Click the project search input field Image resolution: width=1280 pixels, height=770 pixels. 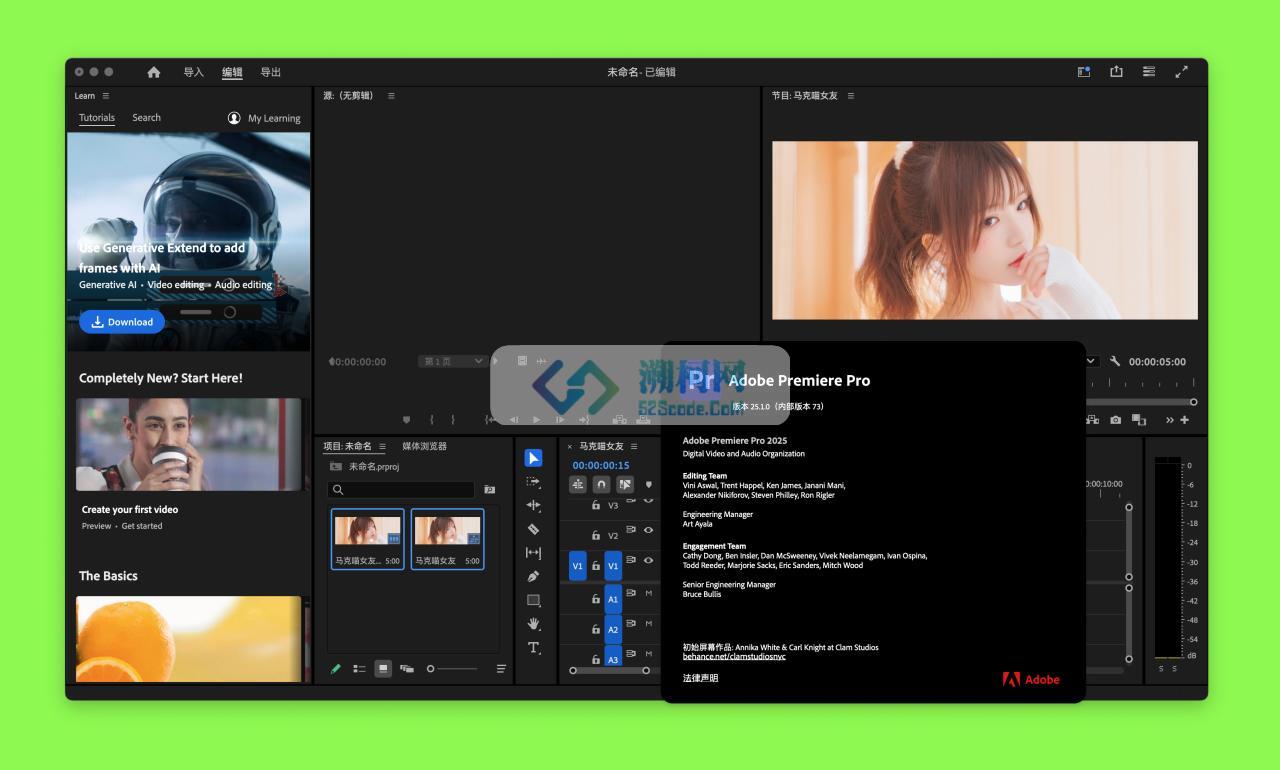tap(401, 490)
